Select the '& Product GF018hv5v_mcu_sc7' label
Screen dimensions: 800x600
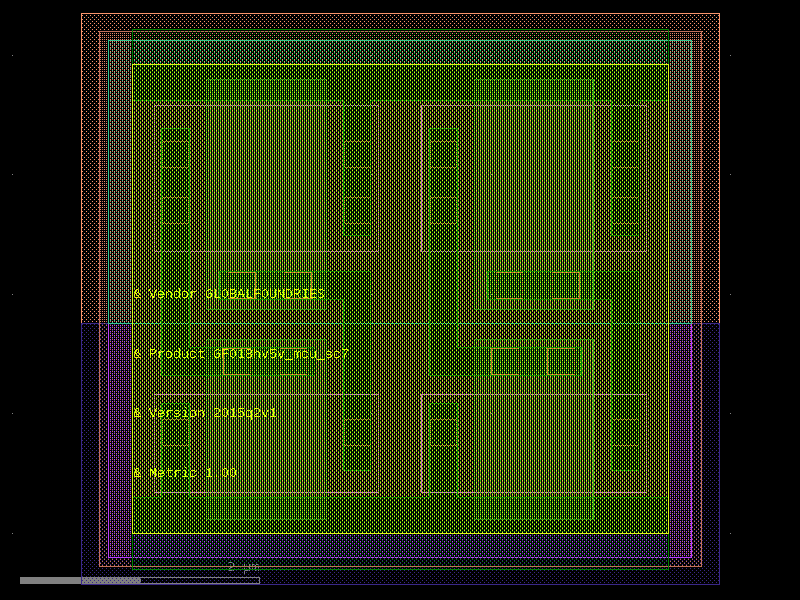click(241, 354)
